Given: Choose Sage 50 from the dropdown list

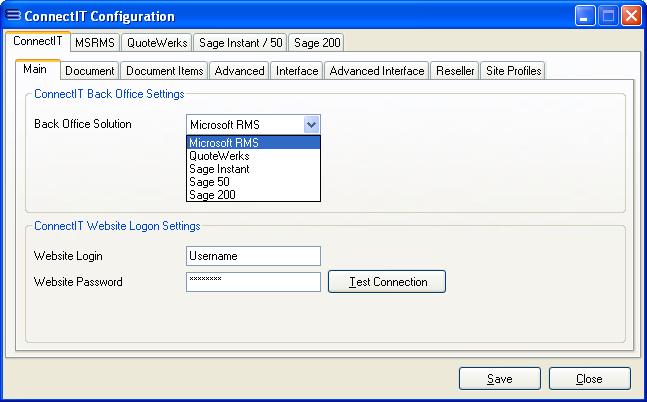Looking at the screenshot, I should (253, 182).
